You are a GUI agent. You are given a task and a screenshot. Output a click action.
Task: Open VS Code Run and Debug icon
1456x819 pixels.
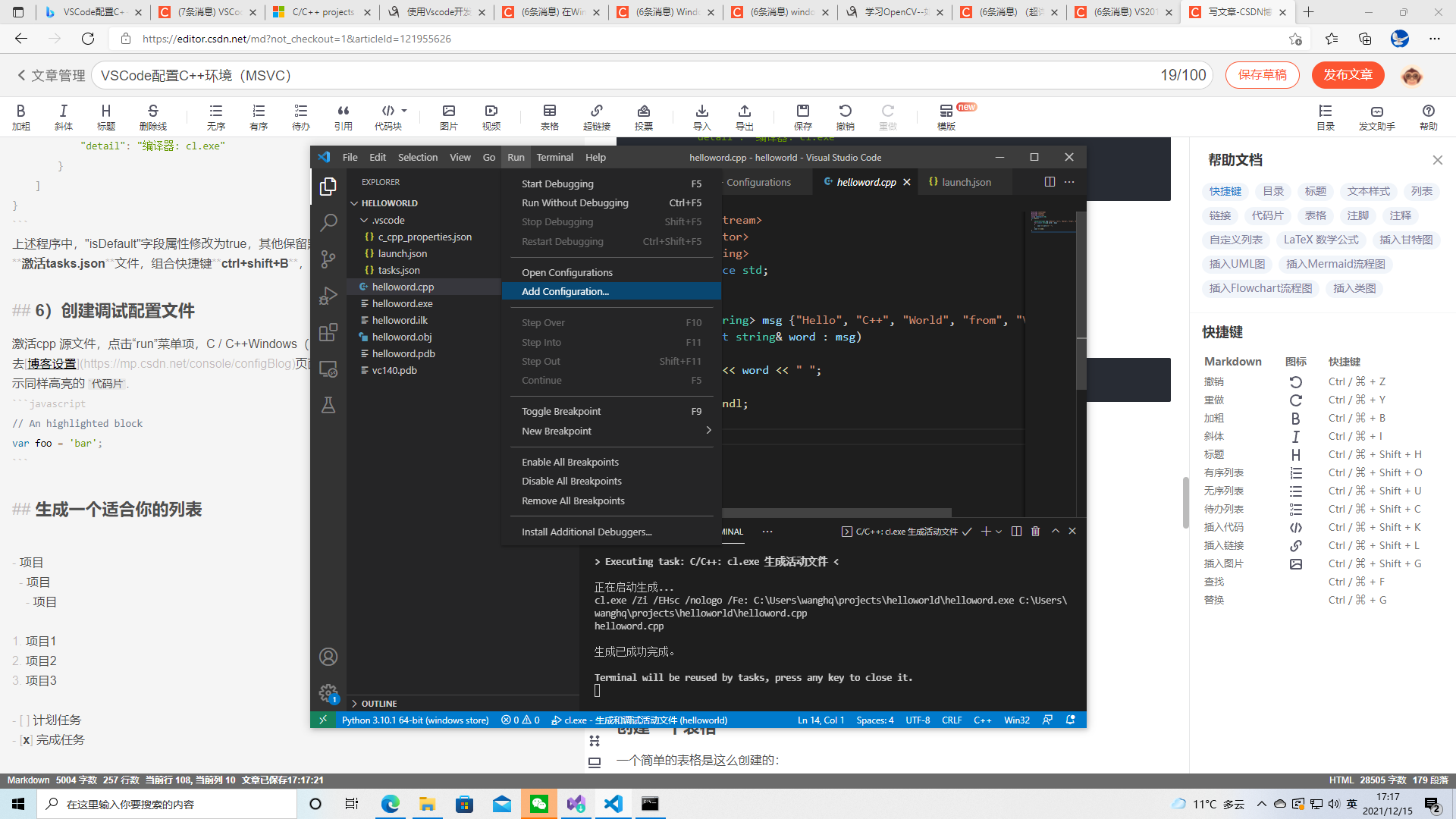point(328,296)
